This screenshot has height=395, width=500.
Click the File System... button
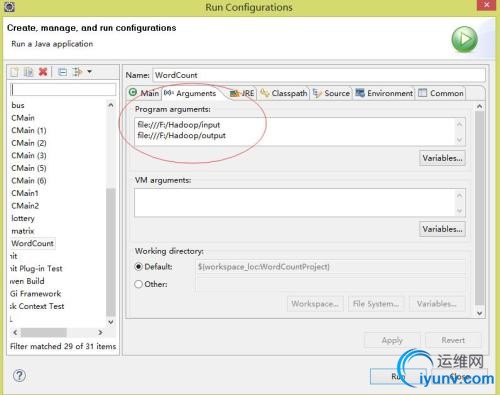point(376,304)
